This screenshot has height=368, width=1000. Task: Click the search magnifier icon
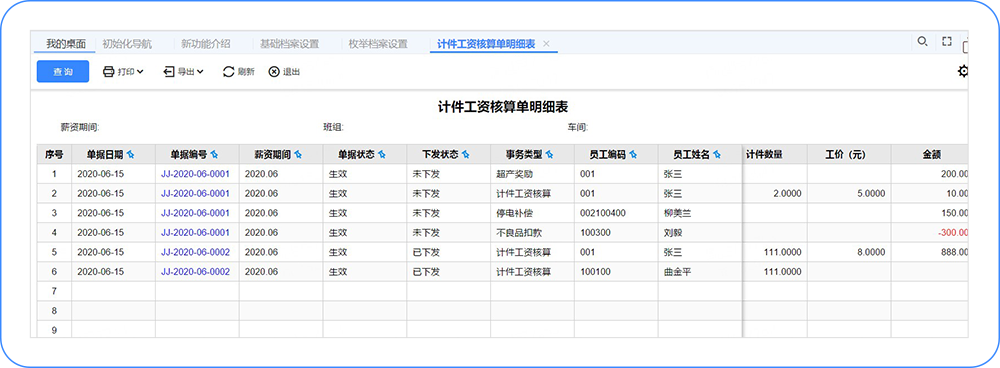click(922, 41)
